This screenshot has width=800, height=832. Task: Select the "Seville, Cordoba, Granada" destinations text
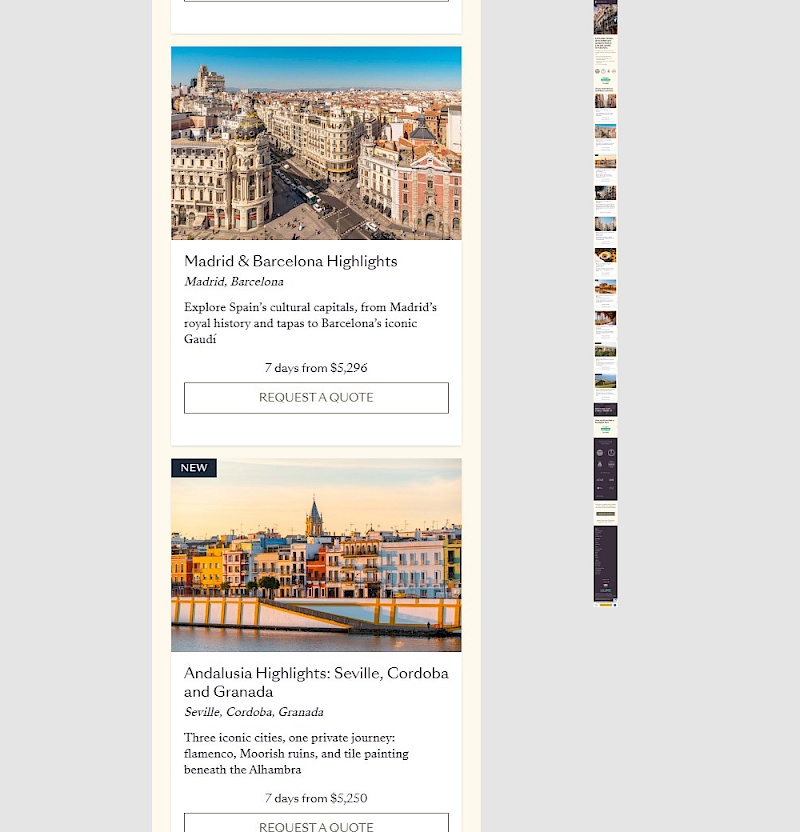[254, 712]
